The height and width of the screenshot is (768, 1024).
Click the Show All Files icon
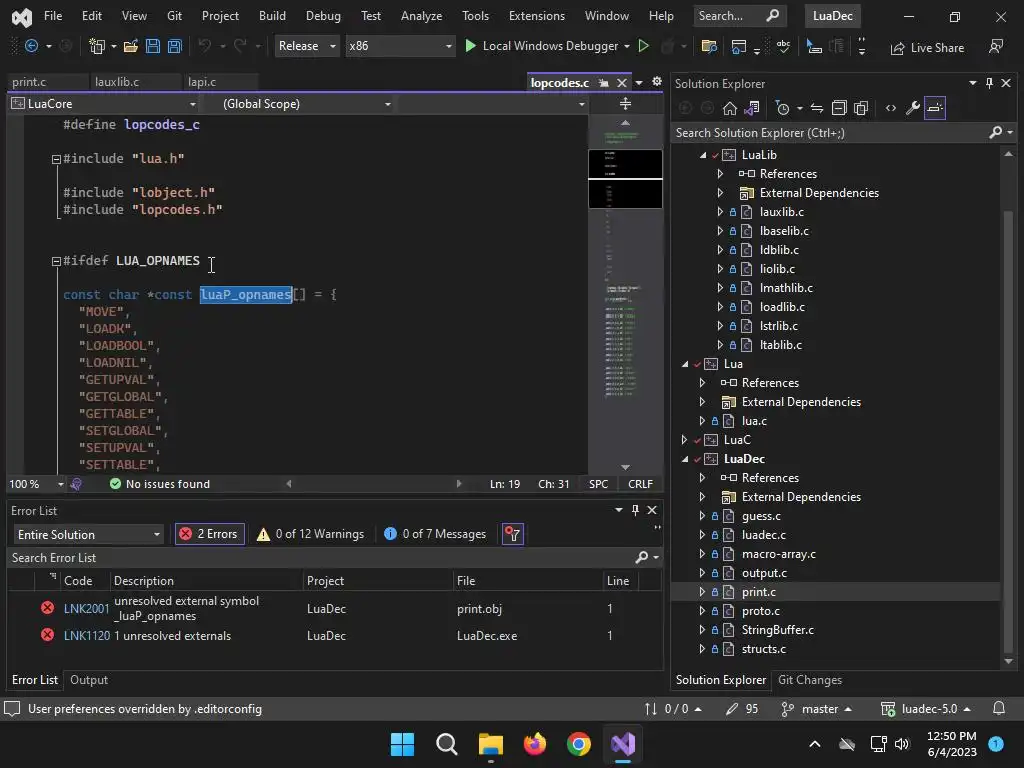pos(861,108)
